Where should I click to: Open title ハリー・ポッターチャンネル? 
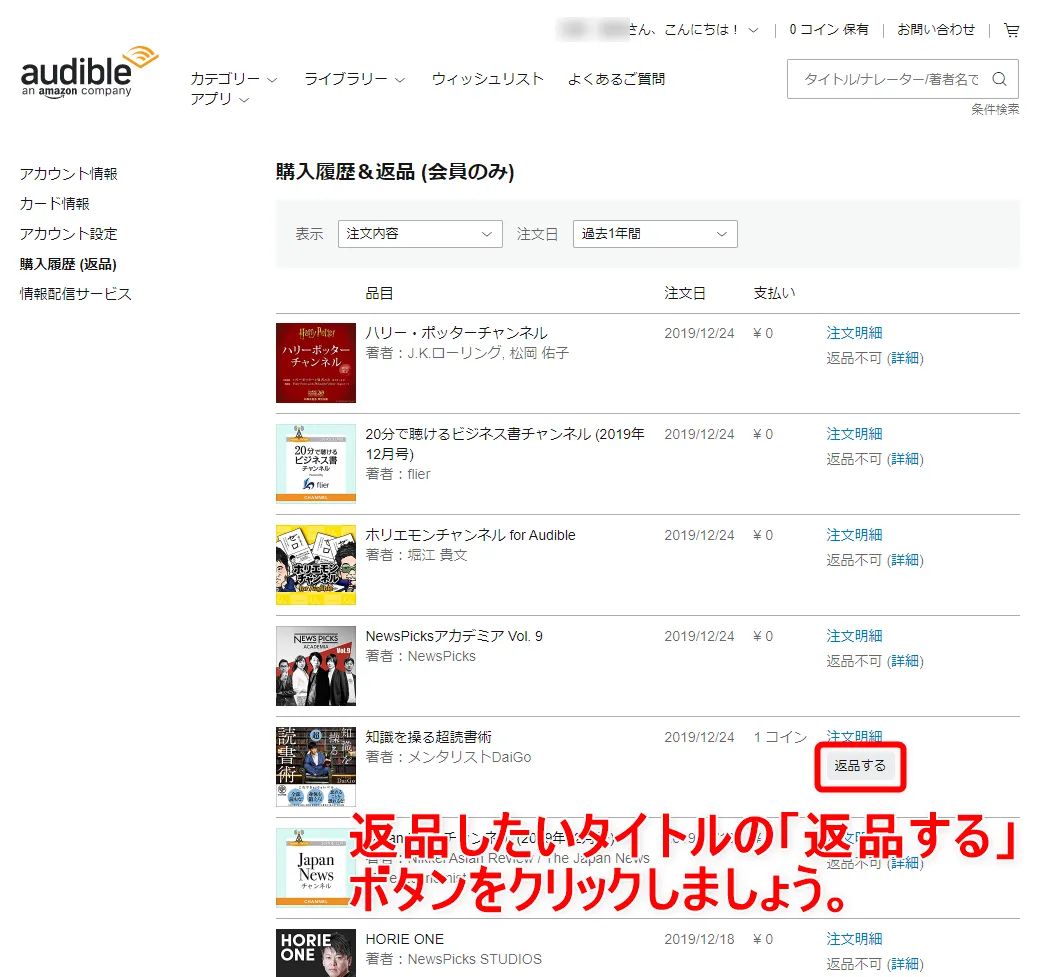pos(456,333)
